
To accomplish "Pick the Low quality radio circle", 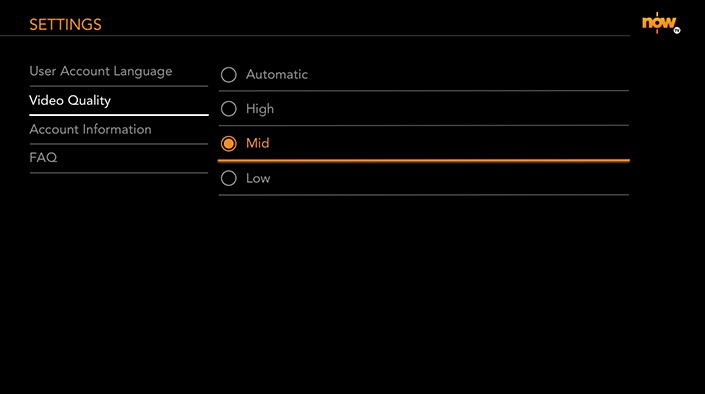I will (228, 178).
